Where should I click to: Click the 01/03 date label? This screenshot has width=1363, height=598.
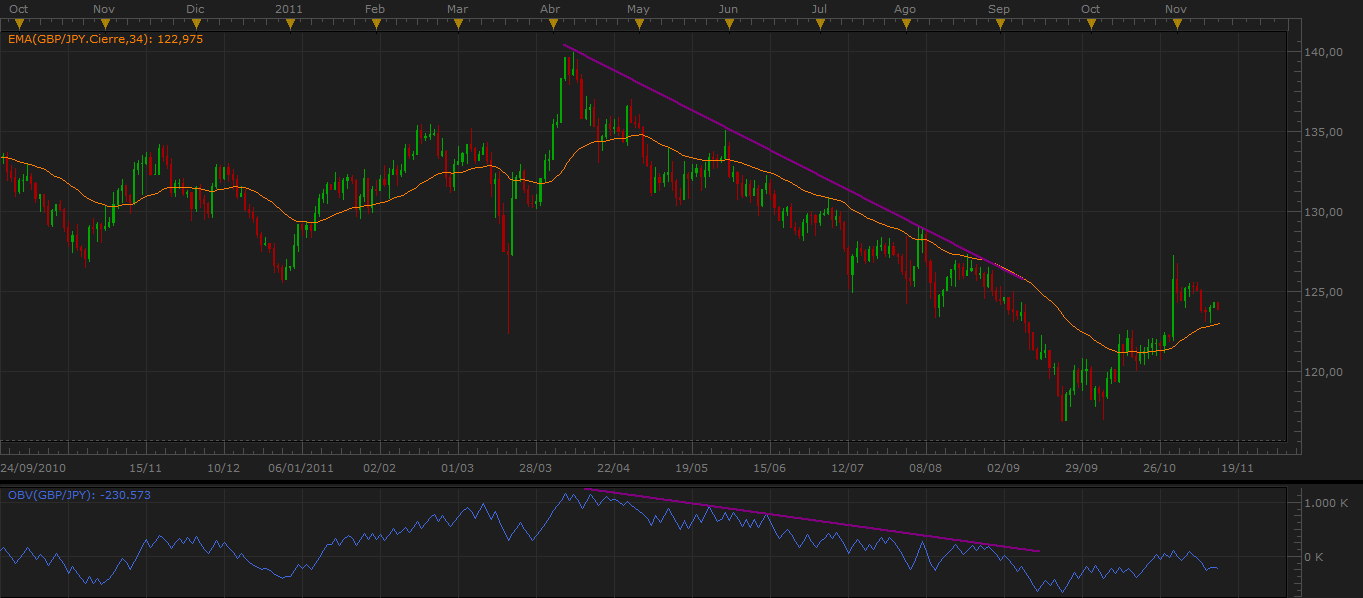pyautogui.click(x=457, y=467)
